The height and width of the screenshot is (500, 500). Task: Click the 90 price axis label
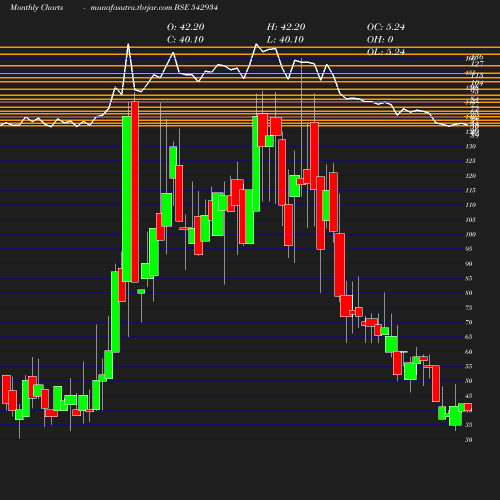tap(469, 264)
